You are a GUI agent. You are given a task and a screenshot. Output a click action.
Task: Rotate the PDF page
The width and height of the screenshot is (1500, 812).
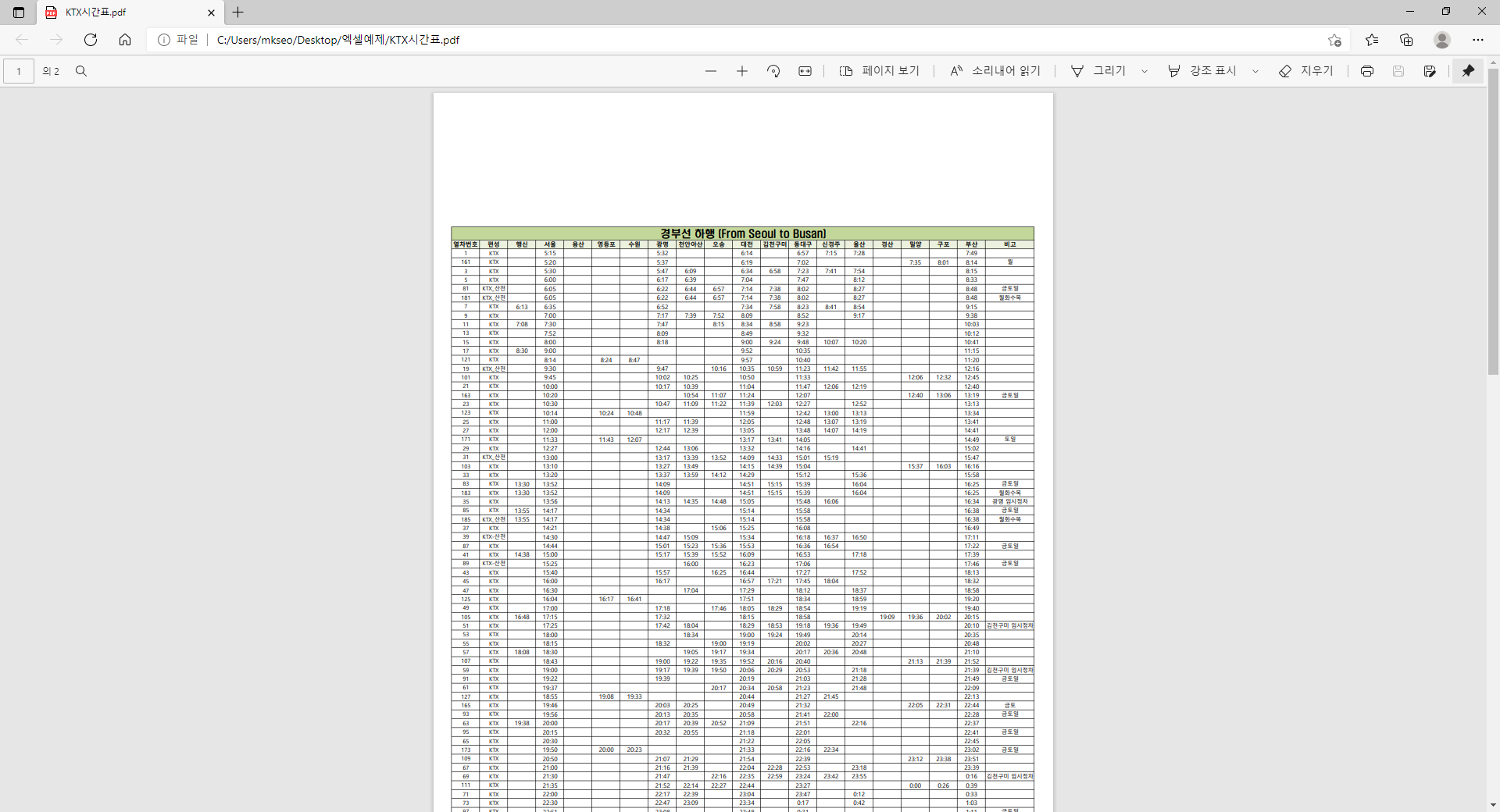[773, 71]
